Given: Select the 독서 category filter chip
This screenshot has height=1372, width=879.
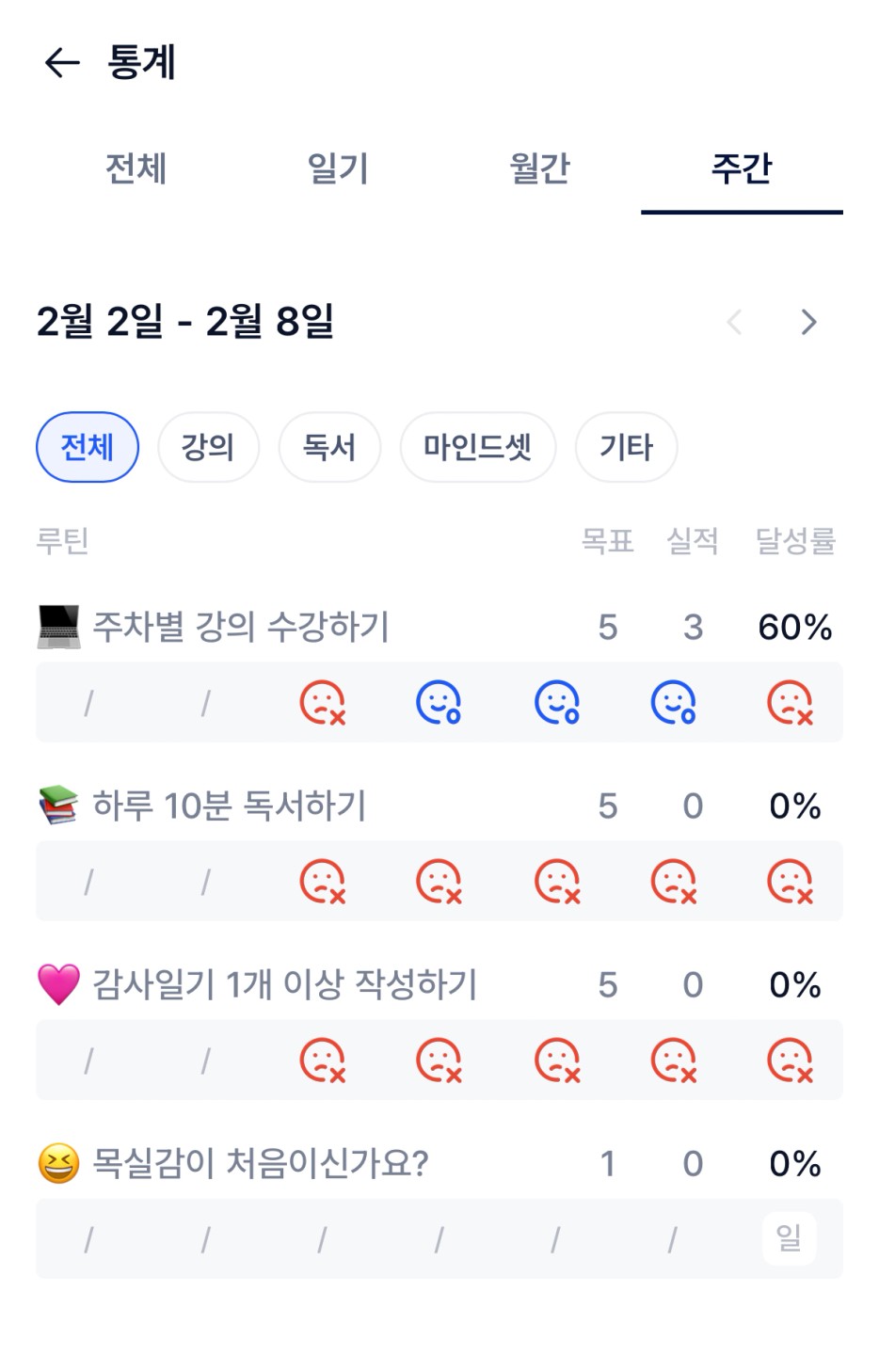Looking at the screenshot, I should tap(329, 447).
